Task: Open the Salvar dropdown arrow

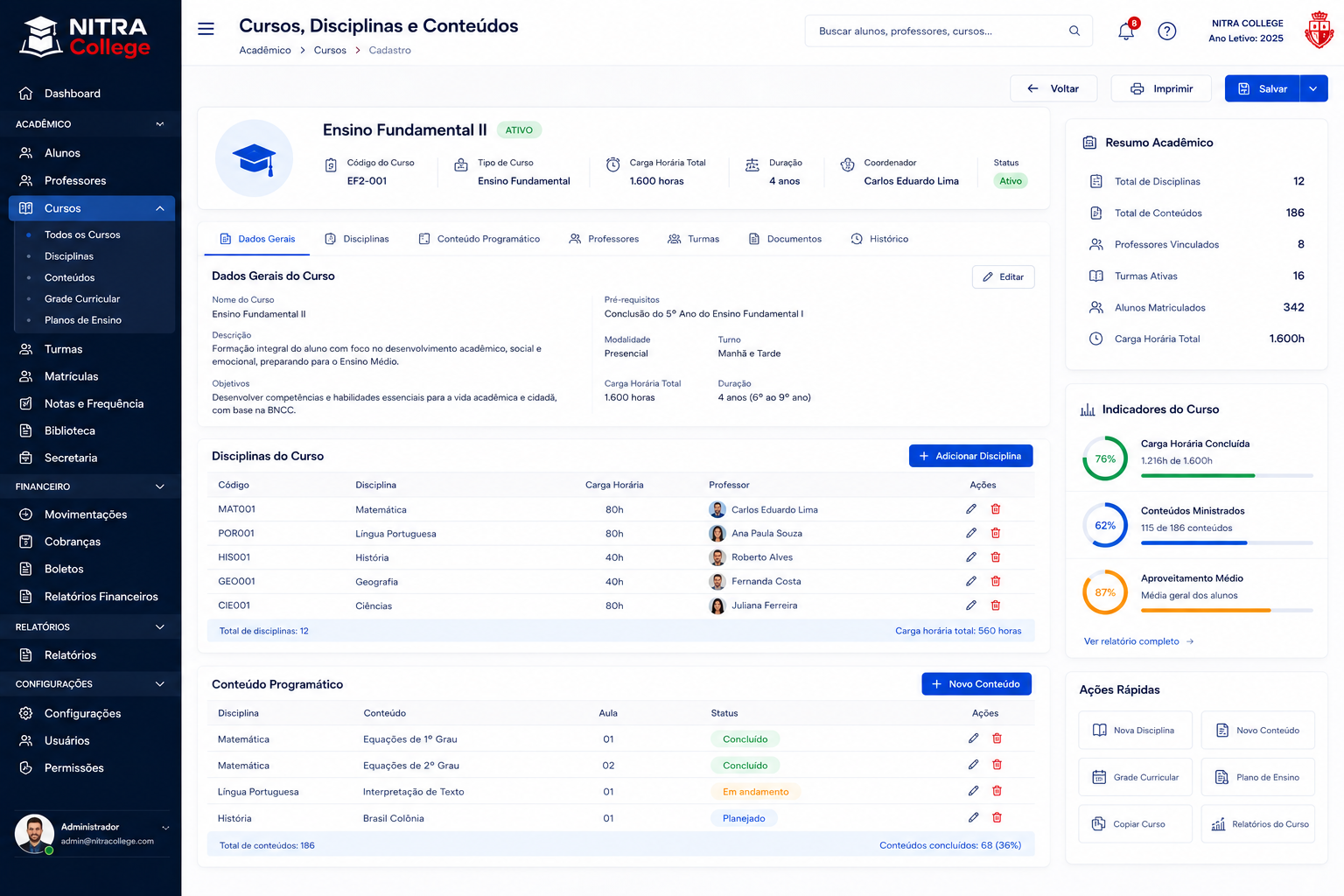Action: (x=1313, y=88)
